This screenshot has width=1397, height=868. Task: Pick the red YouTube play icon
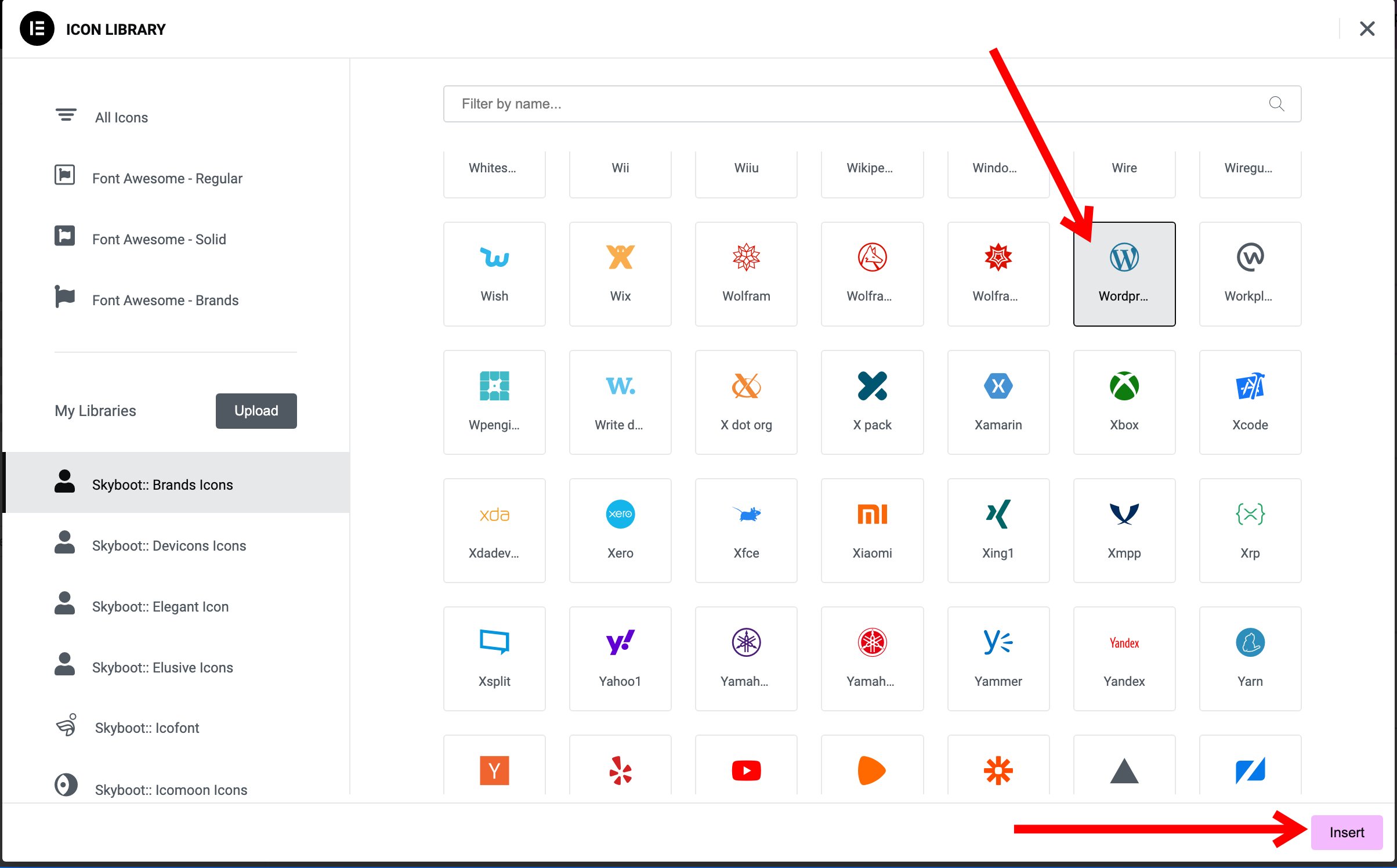746,770
